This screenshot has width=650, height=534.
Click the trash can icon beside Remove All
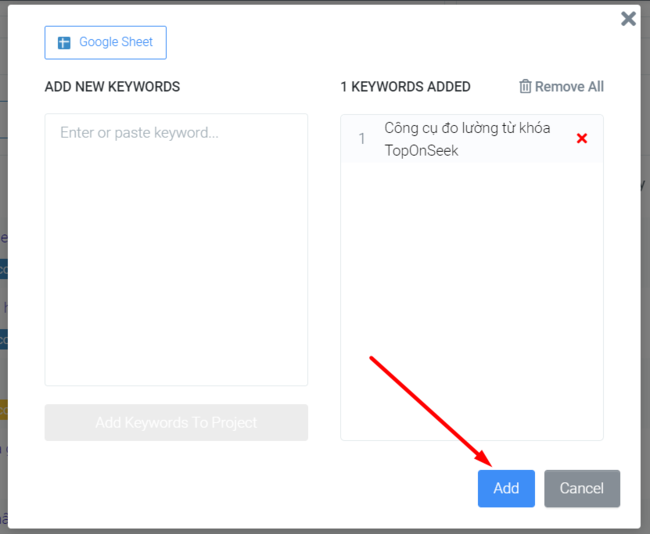tap(525, 87)
